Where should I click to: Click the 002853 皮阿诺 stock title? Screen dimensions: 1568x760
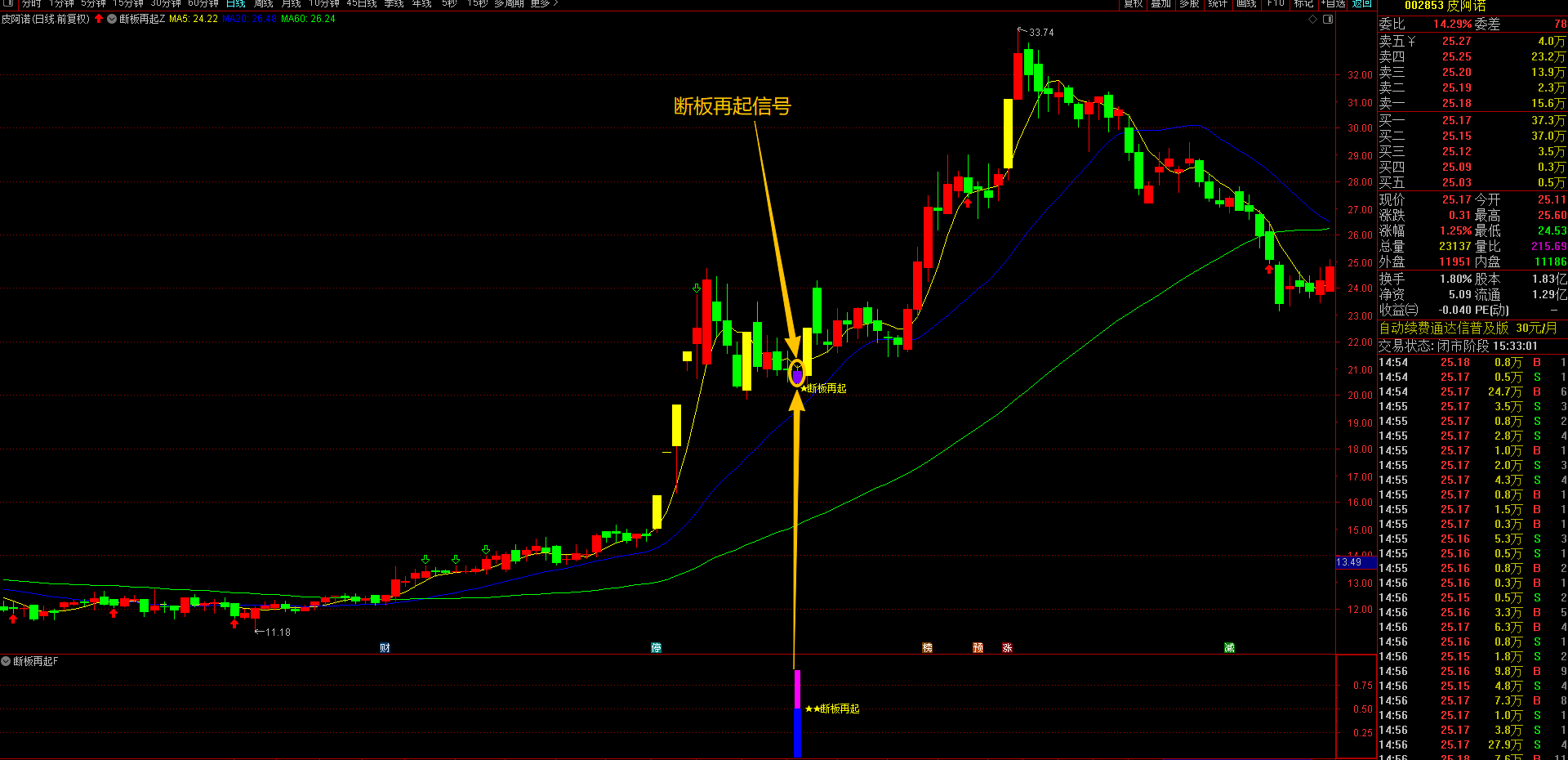tap(1445, 6)
